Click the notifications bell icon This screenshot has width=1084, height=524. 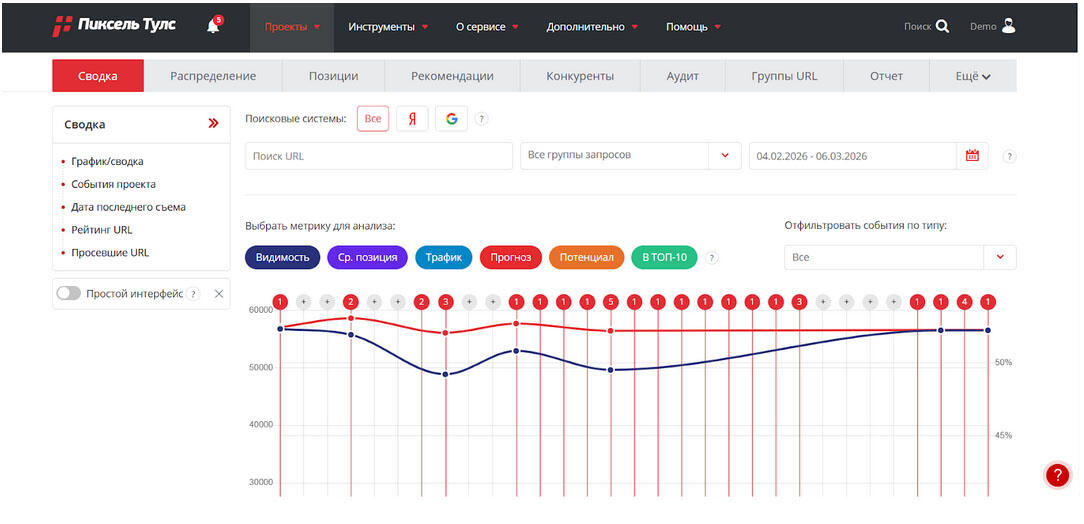[x=213, y=26]
